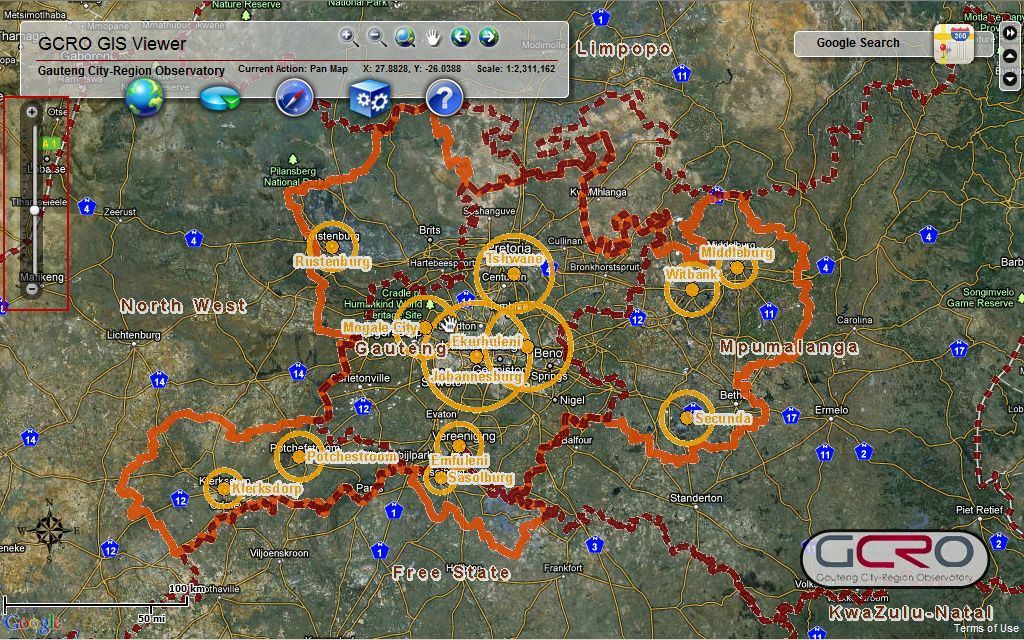The width and height of the screenshot is (1024, 640).
Task: Click the down arrow button at top right
Action: [x=1010, y=79]
